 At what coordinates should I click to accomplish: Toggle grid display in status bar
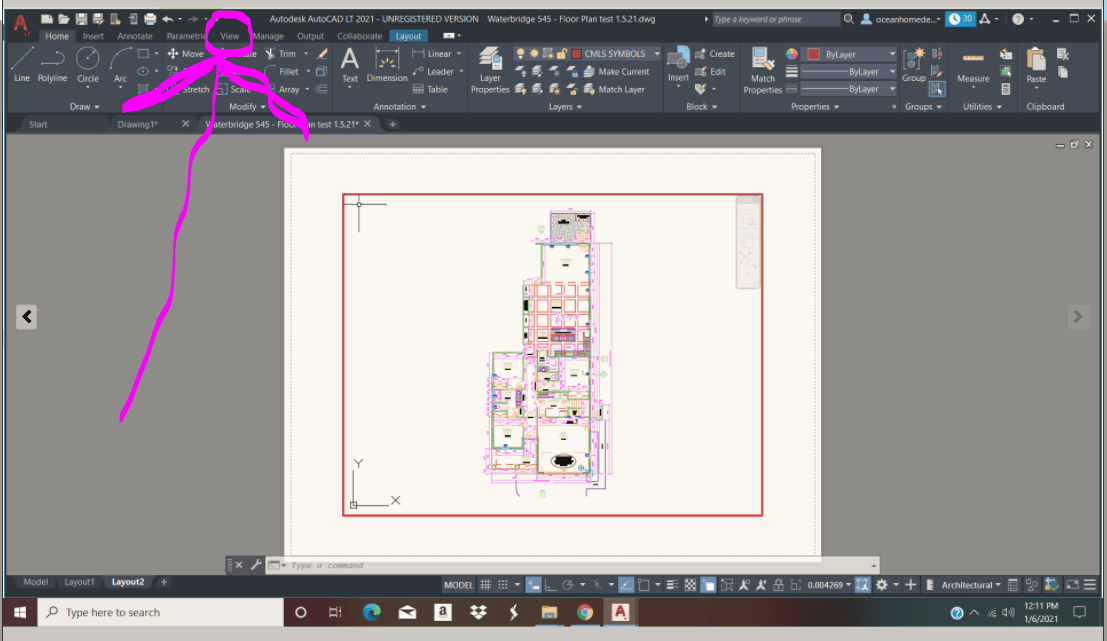tap(486, 584)
